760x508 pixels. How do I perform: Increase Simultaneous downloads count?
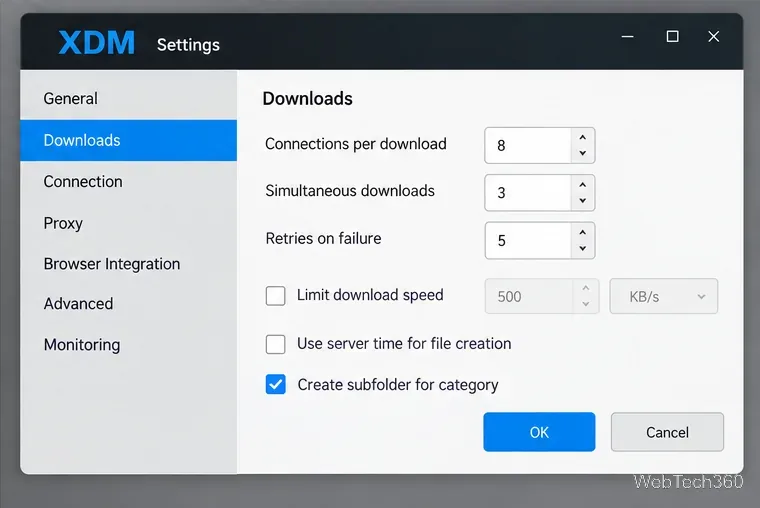583,185
